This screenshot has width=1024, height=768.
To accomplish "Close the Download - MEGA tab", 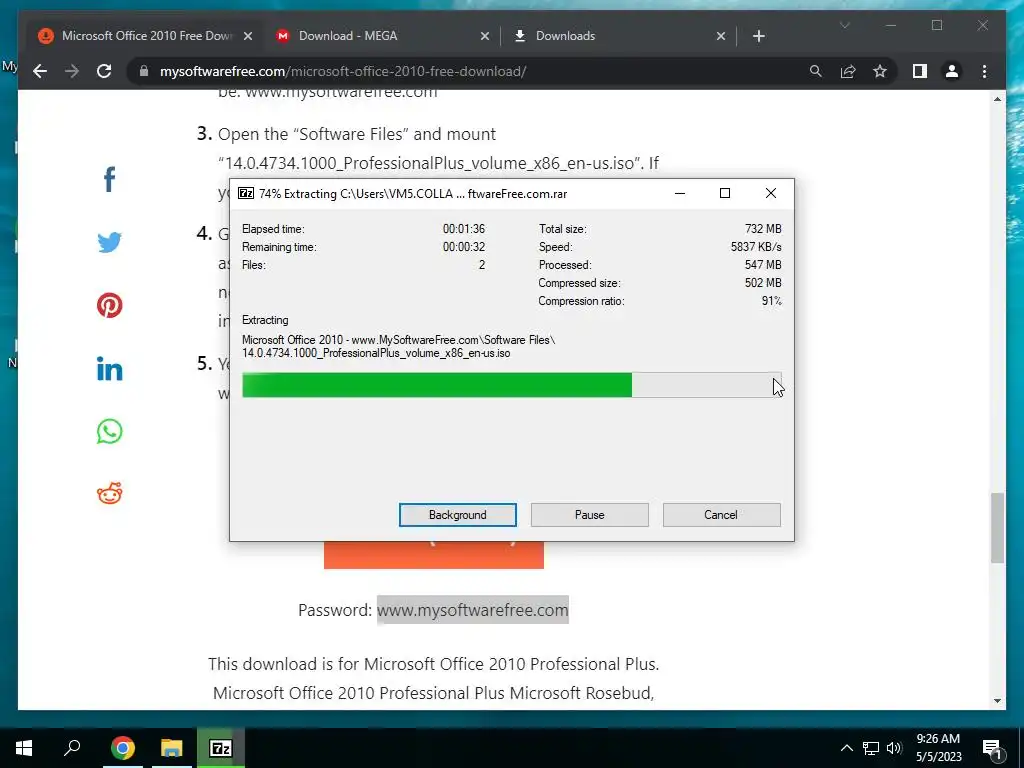I will (485, 36).
